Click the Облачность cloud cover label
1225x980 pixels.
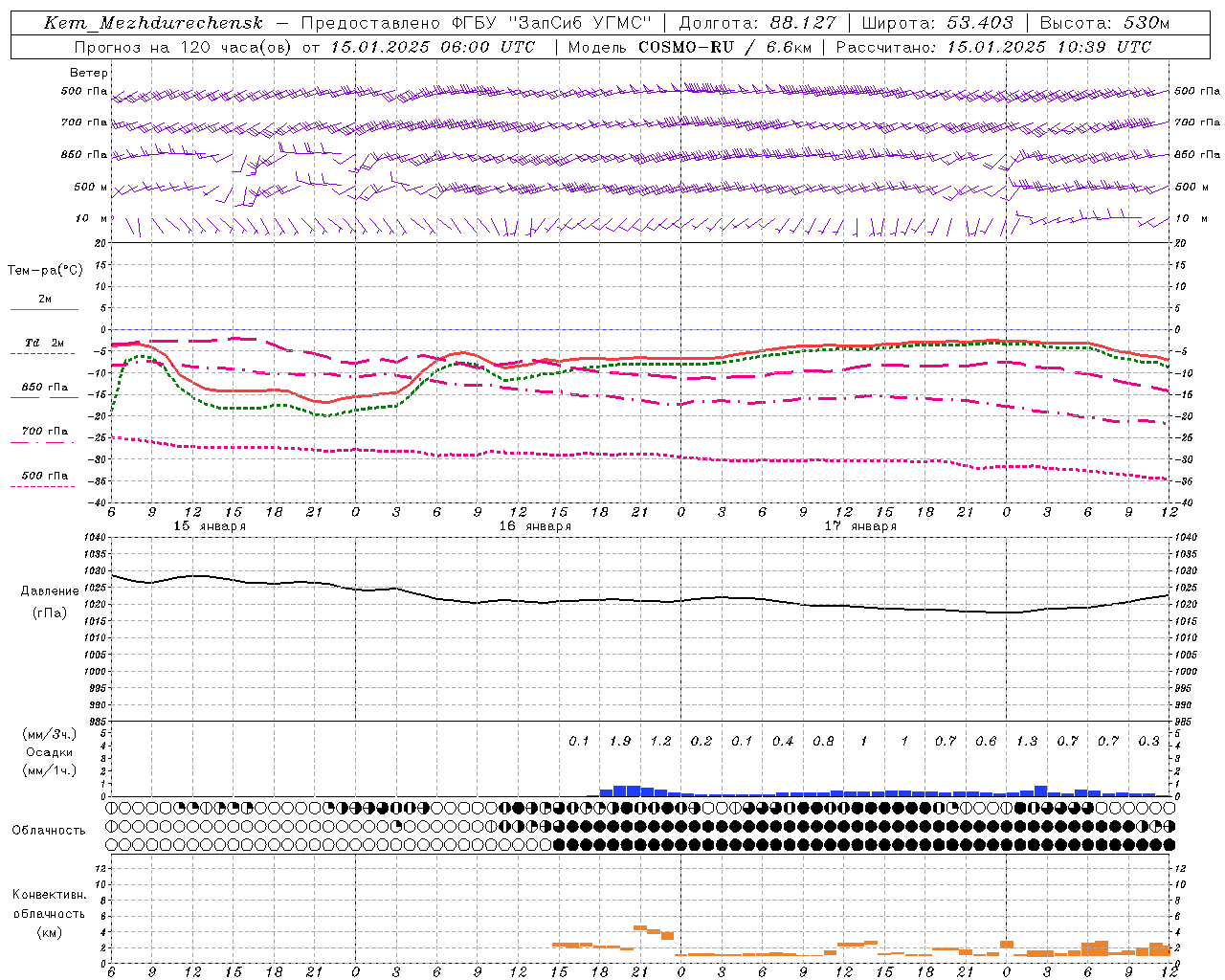click(x=49, y=831)
